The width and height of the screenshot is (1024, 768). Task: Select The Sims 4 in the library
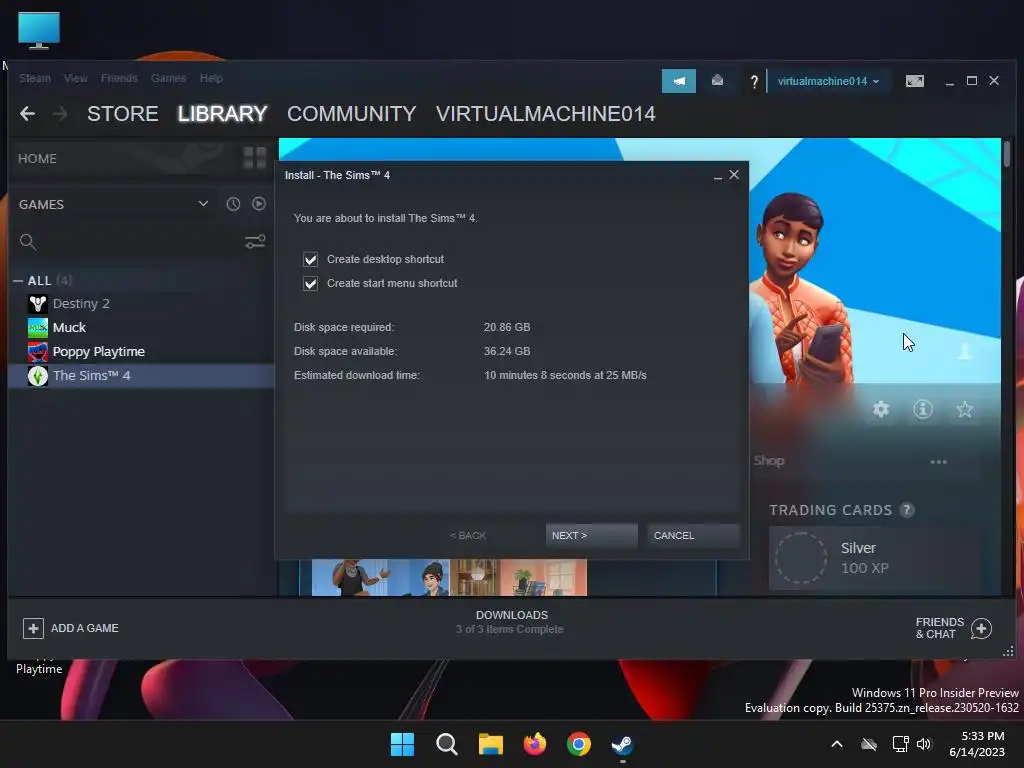pos(140,376)
